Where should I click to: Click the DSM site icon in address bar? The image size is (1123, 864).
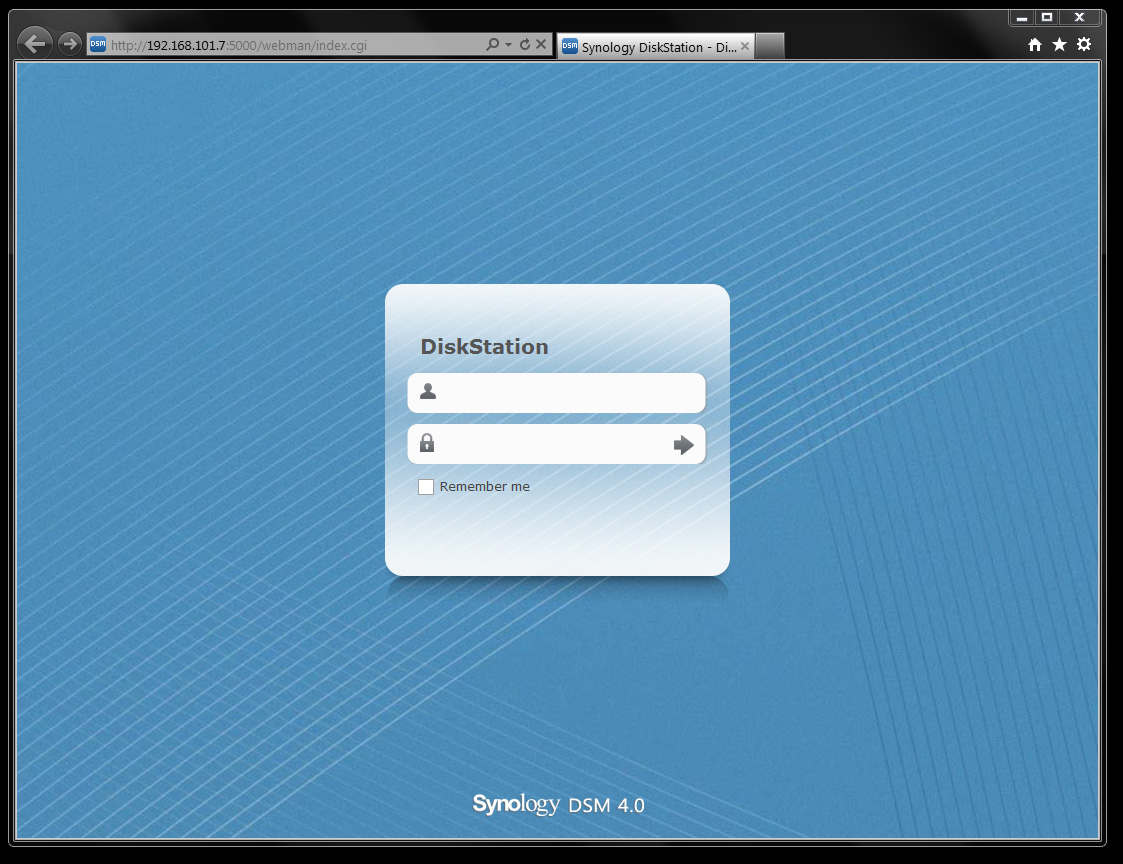click(98, 44)
